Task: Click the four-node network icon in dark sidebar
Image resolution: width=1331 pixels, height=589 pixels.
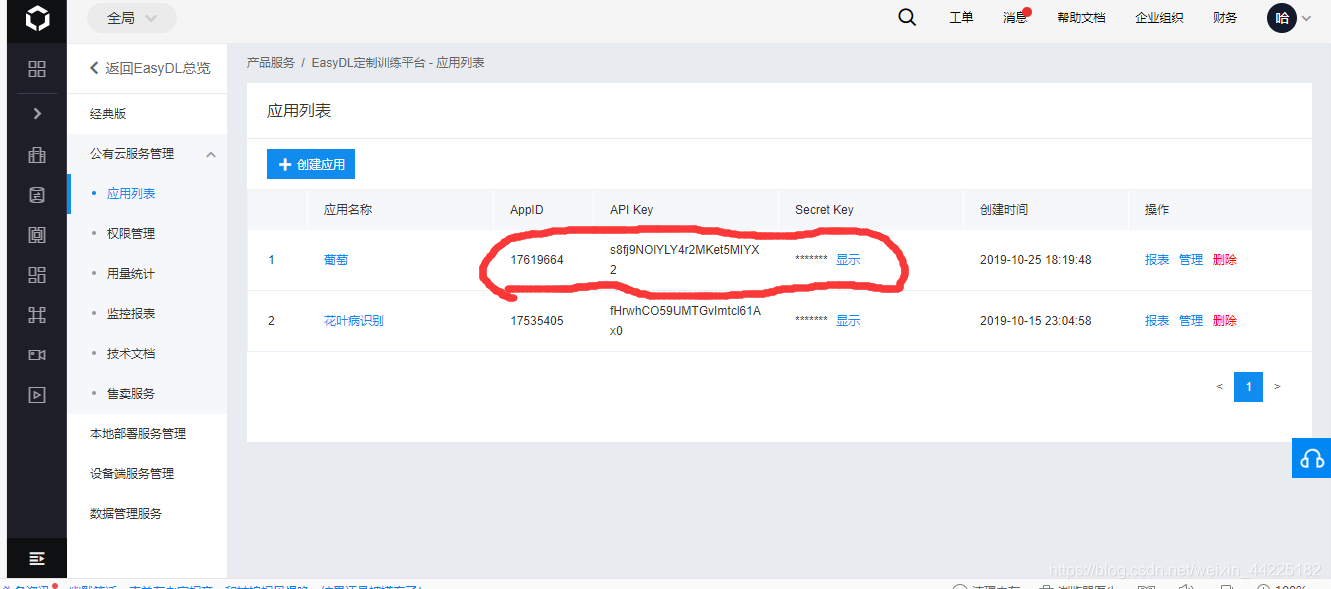Action: (37, 315)
